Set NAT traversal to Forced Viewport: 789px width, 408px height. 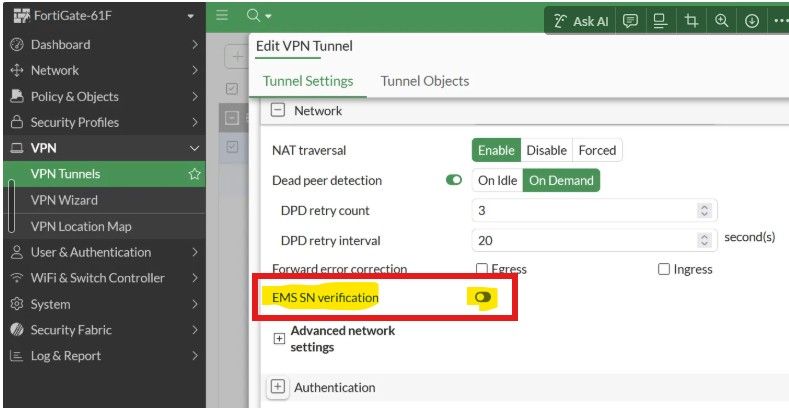597,150
